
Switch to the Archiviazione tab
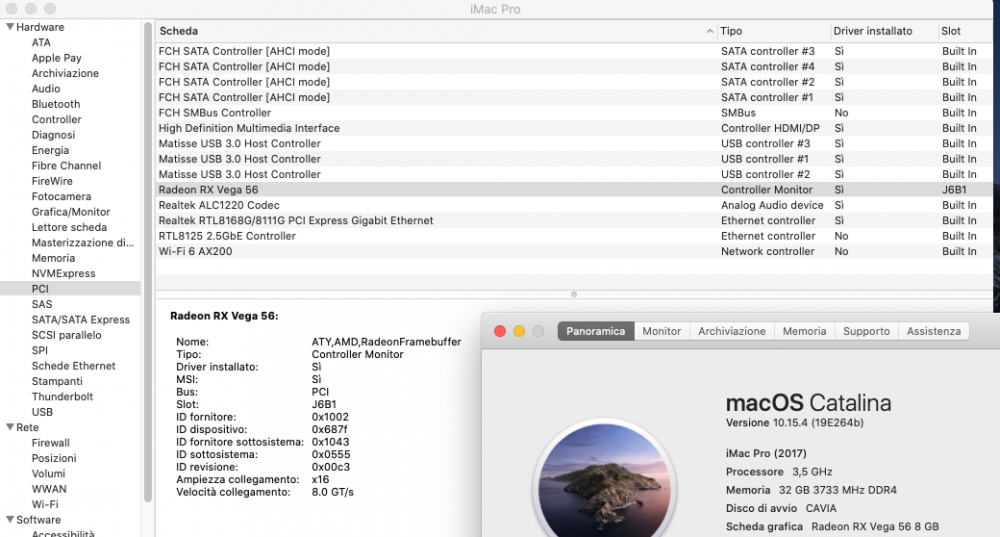(732, 331)
